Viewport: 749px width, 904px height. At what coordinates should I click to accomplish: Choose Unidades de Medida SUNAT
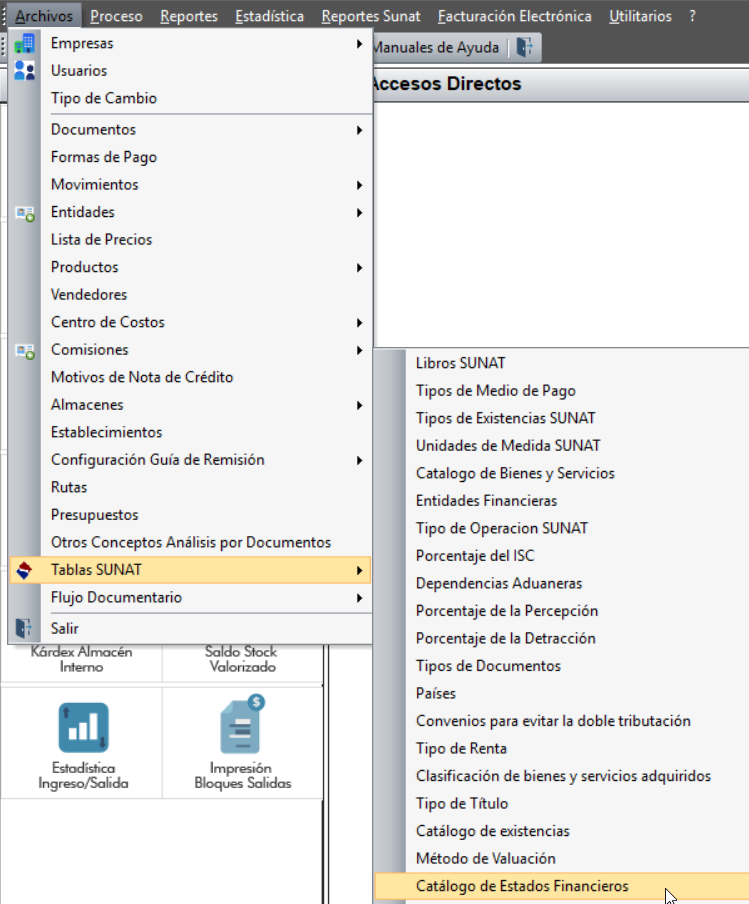tap(562, 446)
